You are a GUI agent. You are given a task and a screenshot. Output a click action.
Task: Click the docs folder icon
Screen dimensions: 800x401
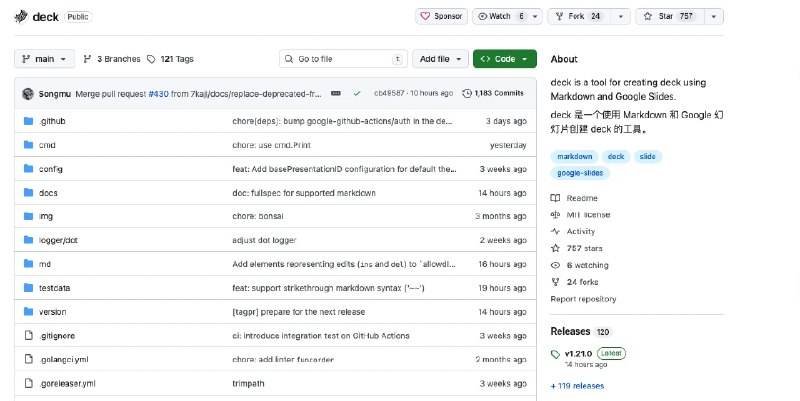[29, 193]
